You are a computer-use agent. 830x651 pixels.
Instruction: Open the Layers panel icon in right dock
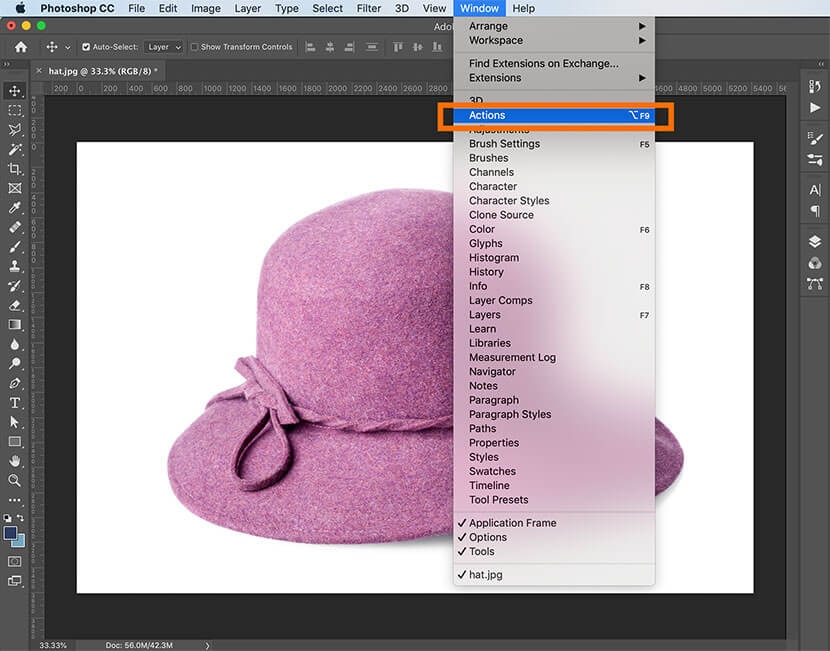pyautogui.click(x=815, y=241)
